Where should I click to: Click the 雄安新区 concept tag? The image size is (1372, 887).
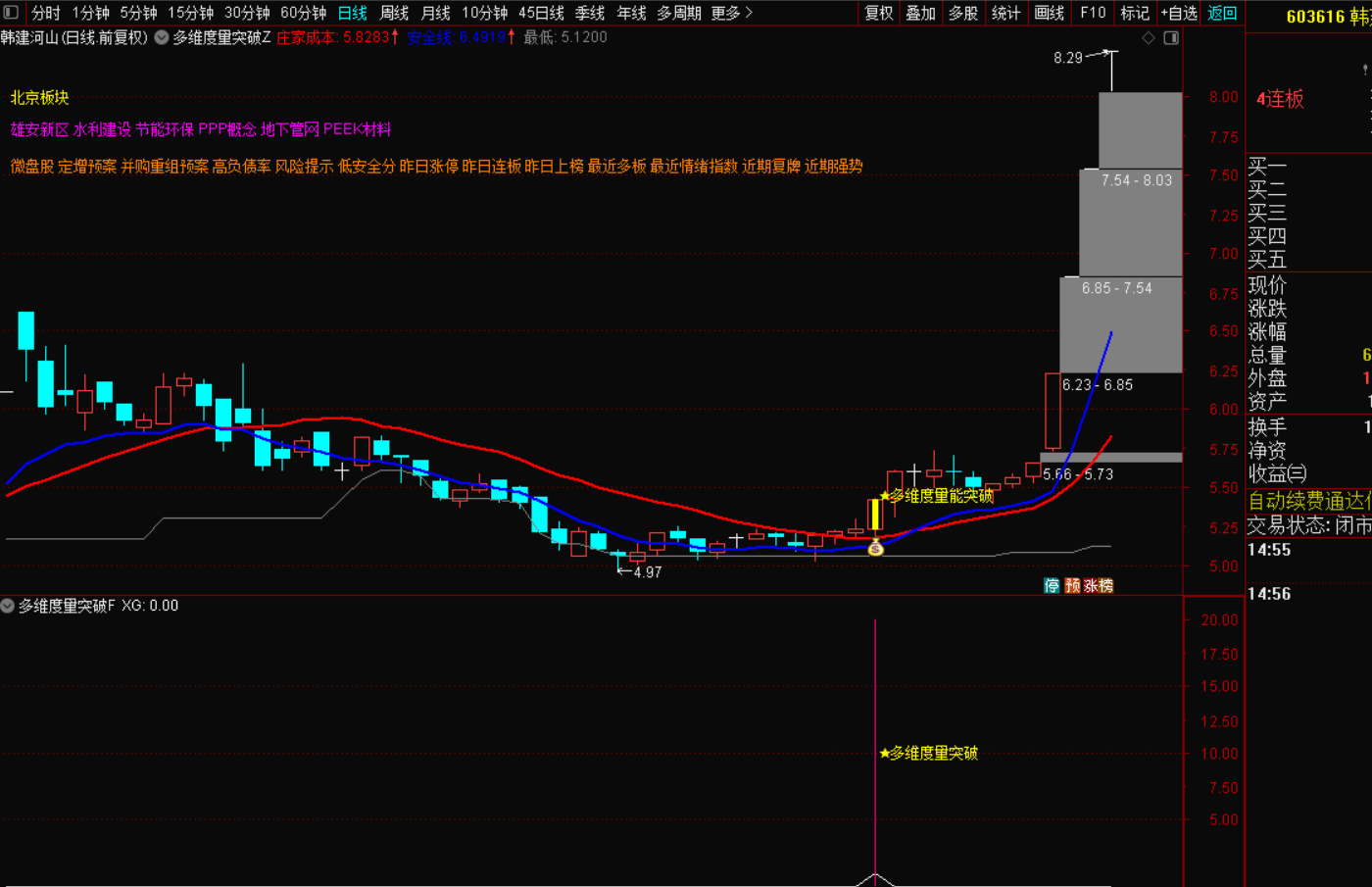[x=39, y=129]
